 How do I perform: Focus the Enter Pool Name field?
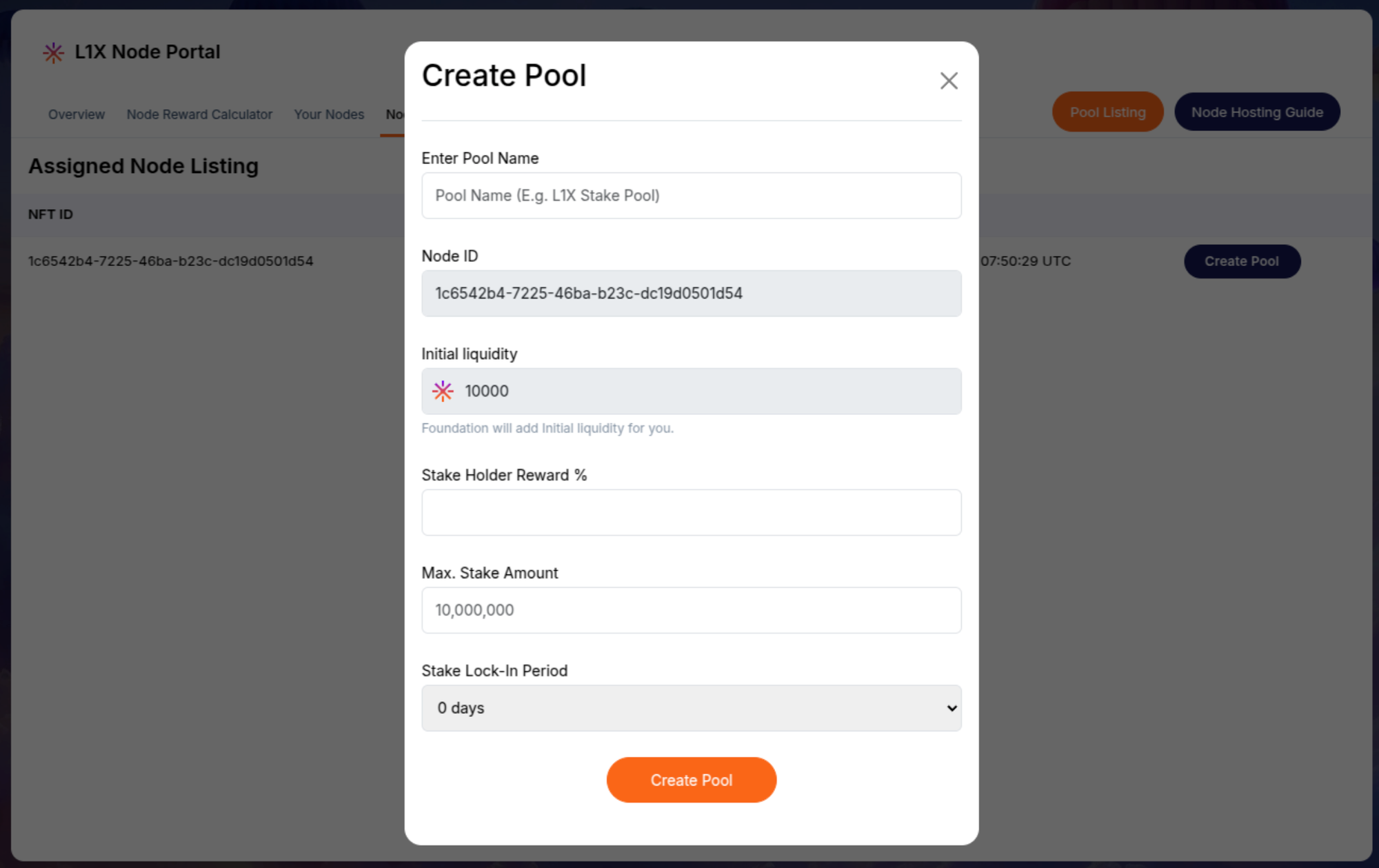point(691,196)
